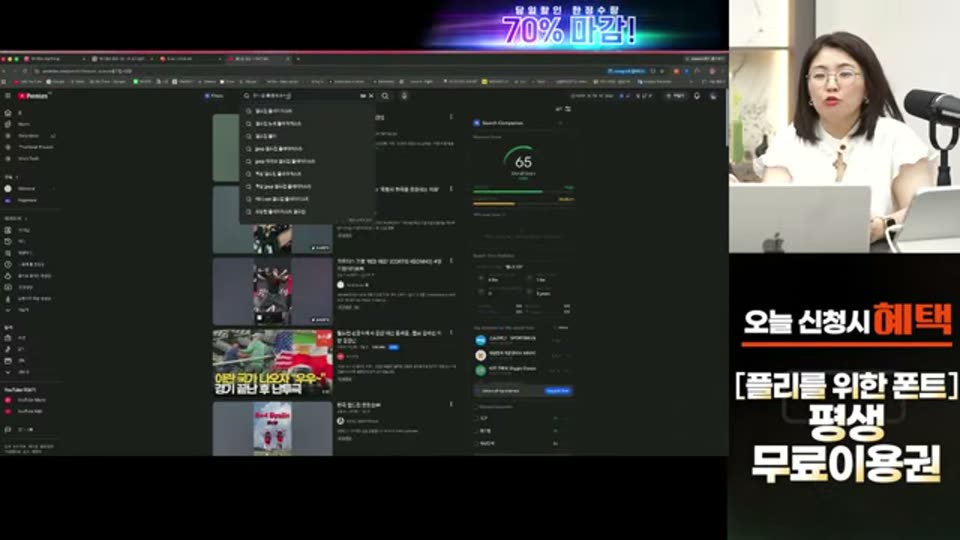Click the browser back arrow
This screenshot has width=960, height=540.
pyautogui.click(x=6, y=72)
